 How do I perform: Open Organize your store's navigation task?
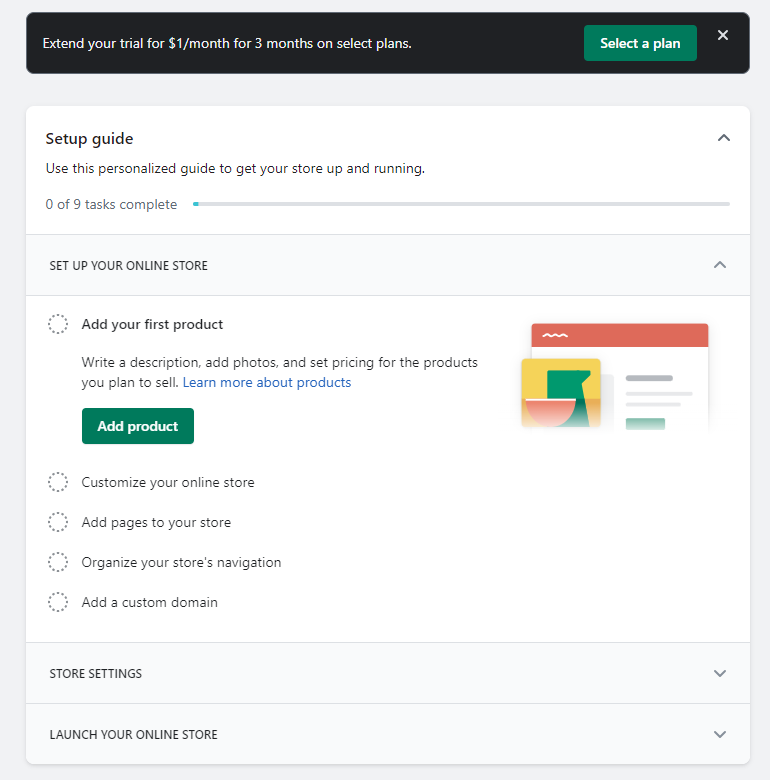pos(181,562)
